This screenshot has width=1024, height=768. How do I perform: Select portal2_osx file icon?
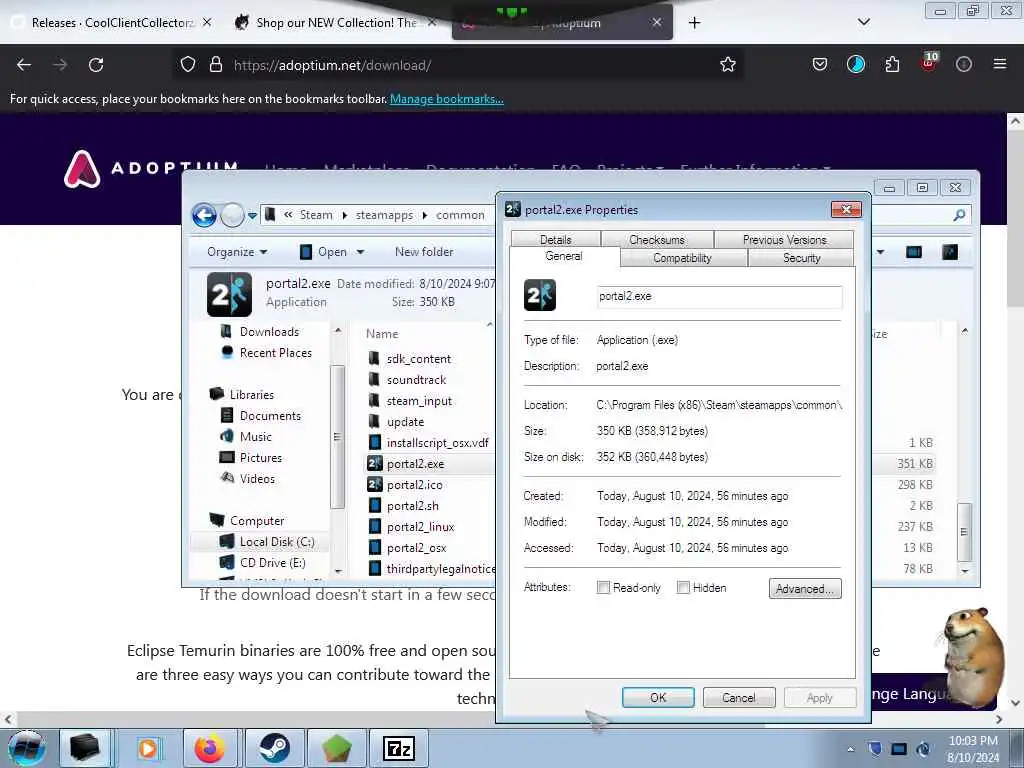point(374,547)
